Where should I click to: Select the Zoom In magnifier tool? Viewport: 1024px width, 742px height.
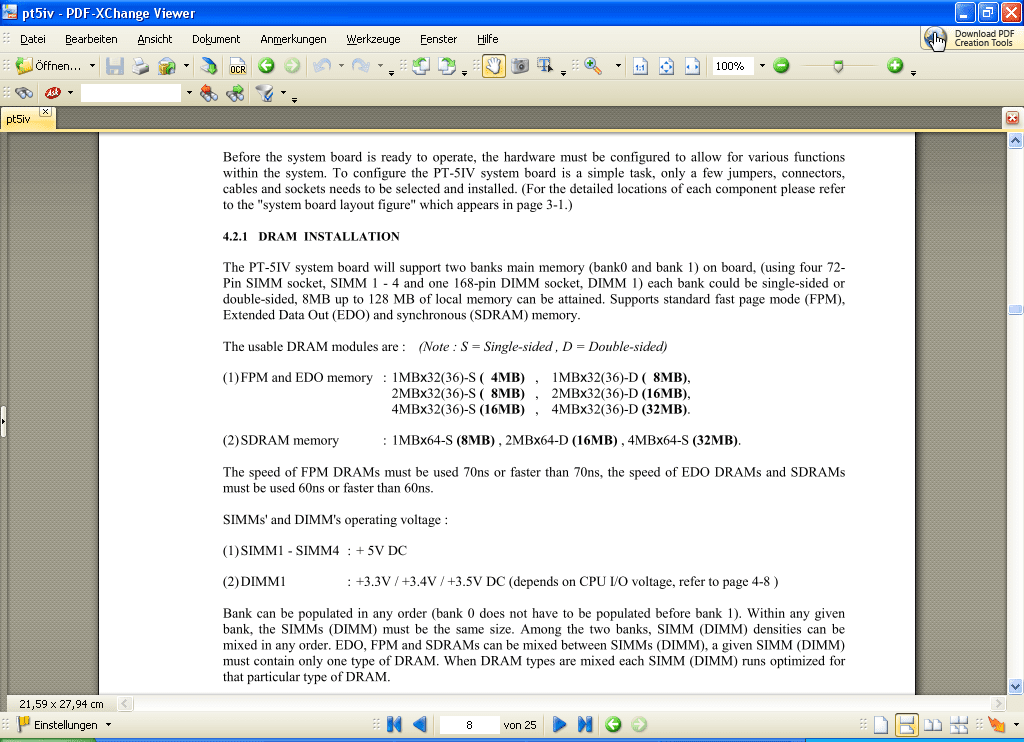pyautogui.click(x=593, y=66)
